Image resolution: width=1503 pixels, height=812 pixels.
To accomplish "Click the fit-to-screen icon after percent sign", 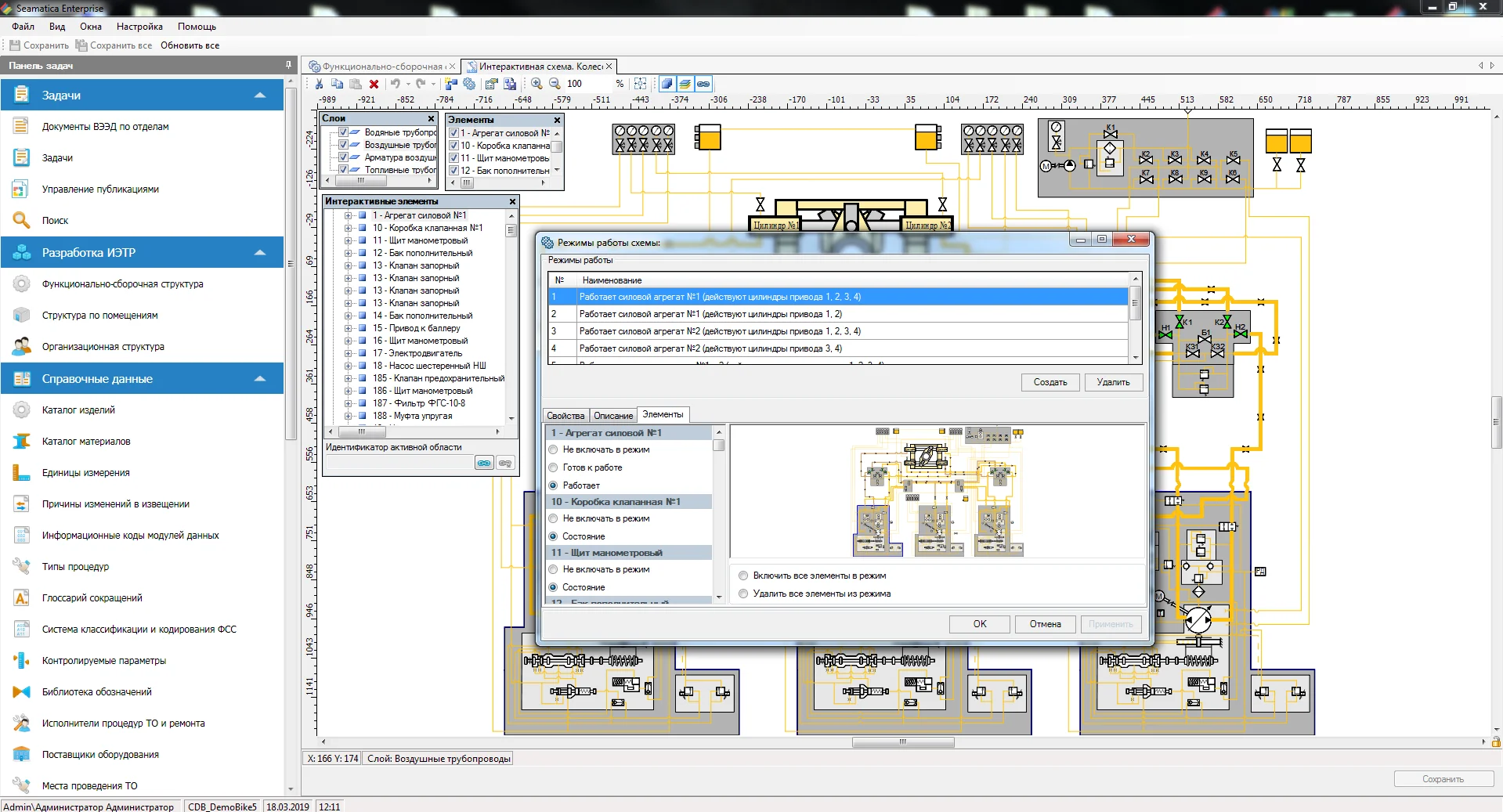I will (x=640, y=84).
